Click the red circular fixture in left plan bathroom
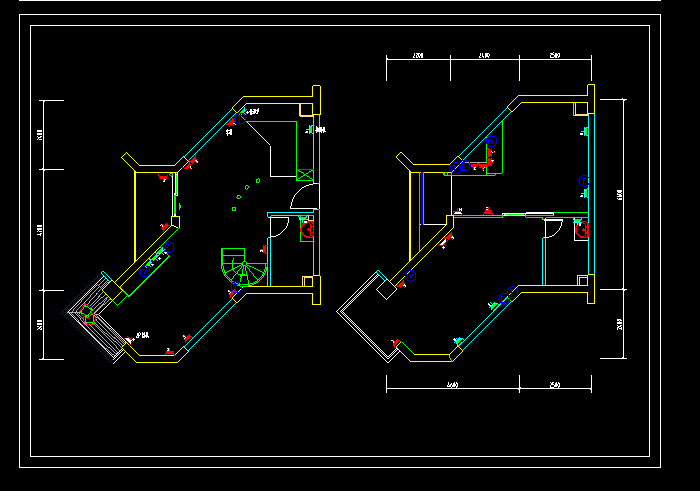This screenshot has height=491, width=700. [306, 229]
